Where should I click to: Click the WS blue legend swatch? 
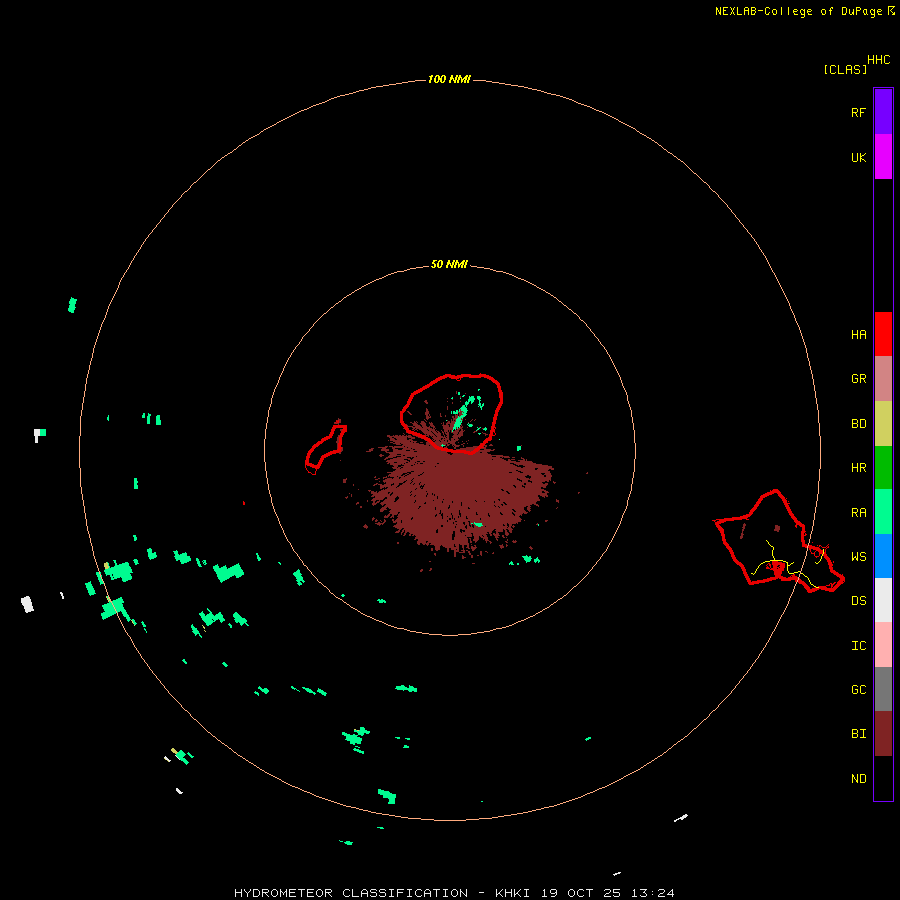tap(883, 556)
